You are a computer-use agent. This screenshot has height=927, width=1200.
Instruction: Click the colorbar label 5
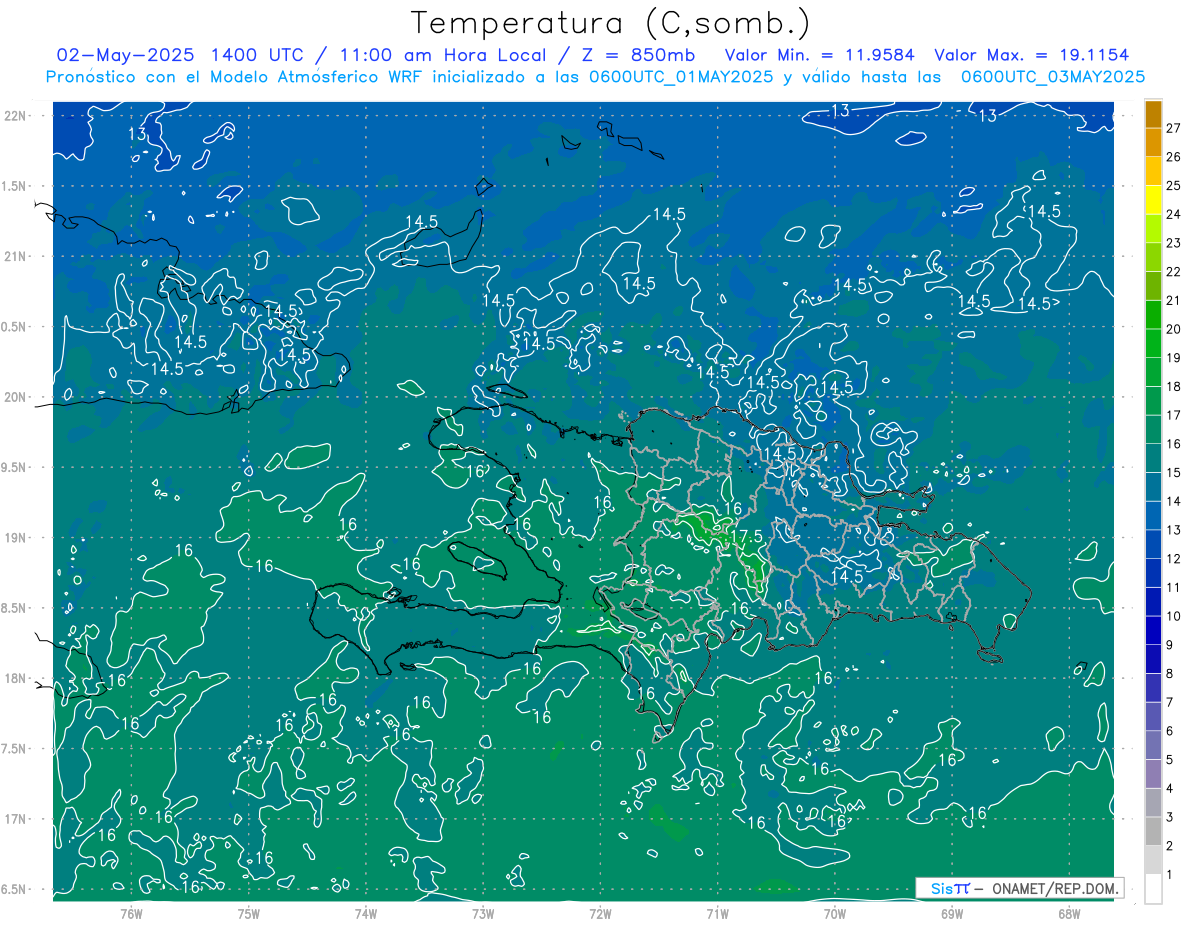coord(1170,760)
